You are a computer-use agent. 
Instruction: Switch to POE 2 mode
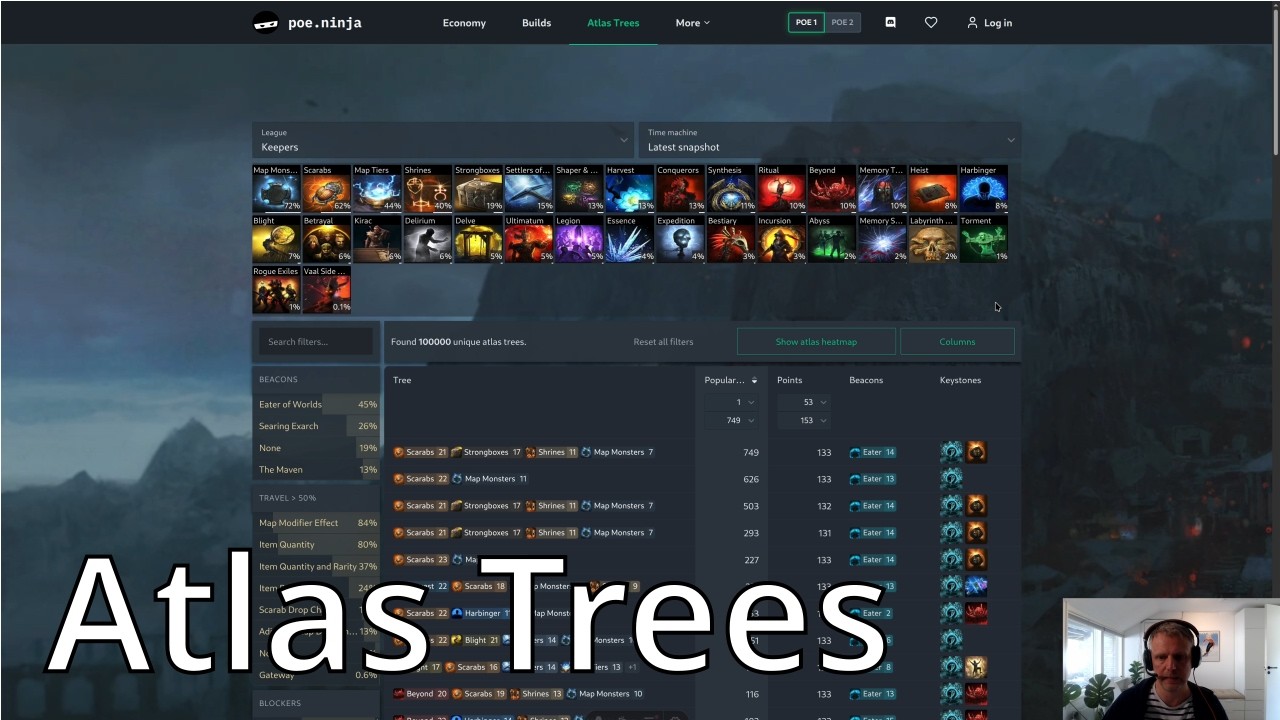pos(843,22)
